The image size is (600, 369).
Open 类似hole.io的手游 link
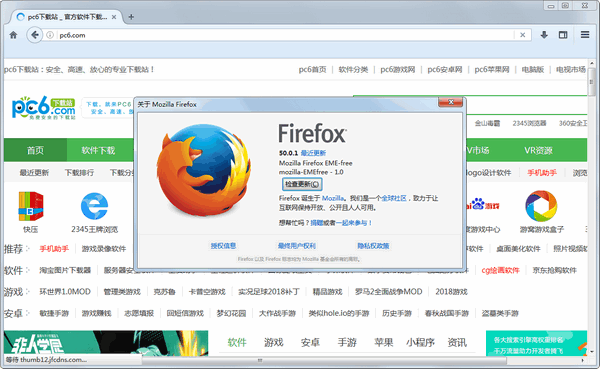click(x=339, y=313)
